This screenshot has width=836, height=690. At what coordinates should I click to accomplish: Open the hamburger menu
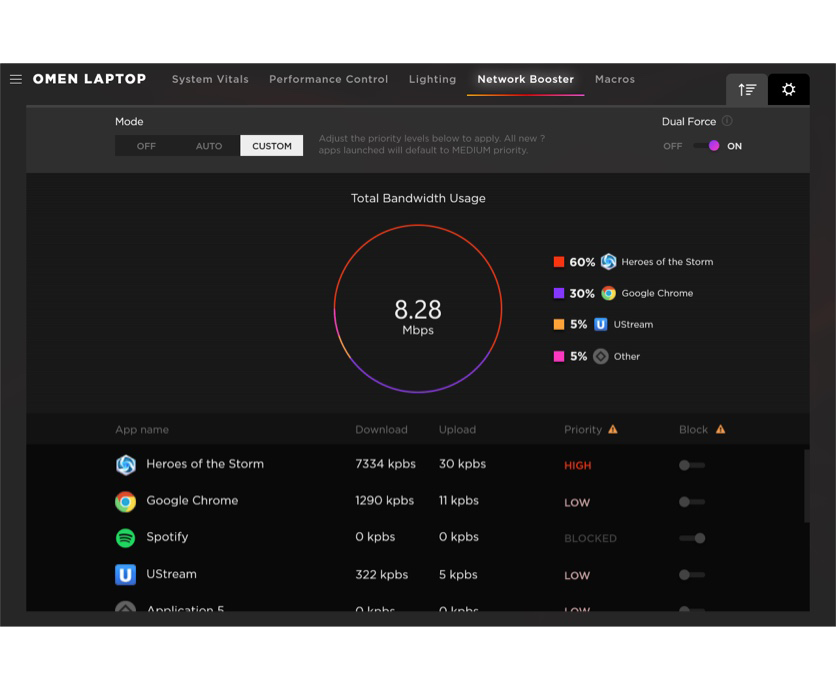click(x=16, y=79)
